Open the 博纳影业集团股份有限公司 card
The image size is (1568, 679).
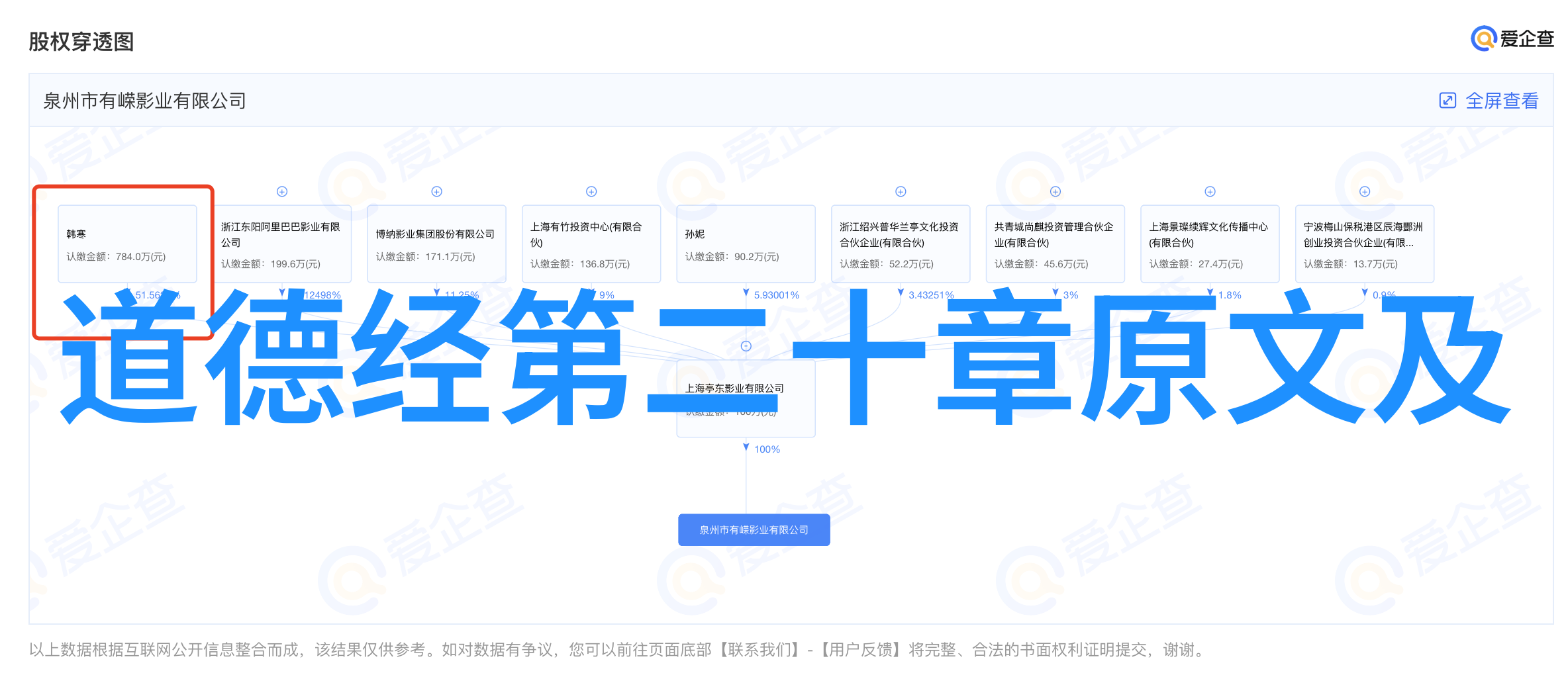(437, 244)
